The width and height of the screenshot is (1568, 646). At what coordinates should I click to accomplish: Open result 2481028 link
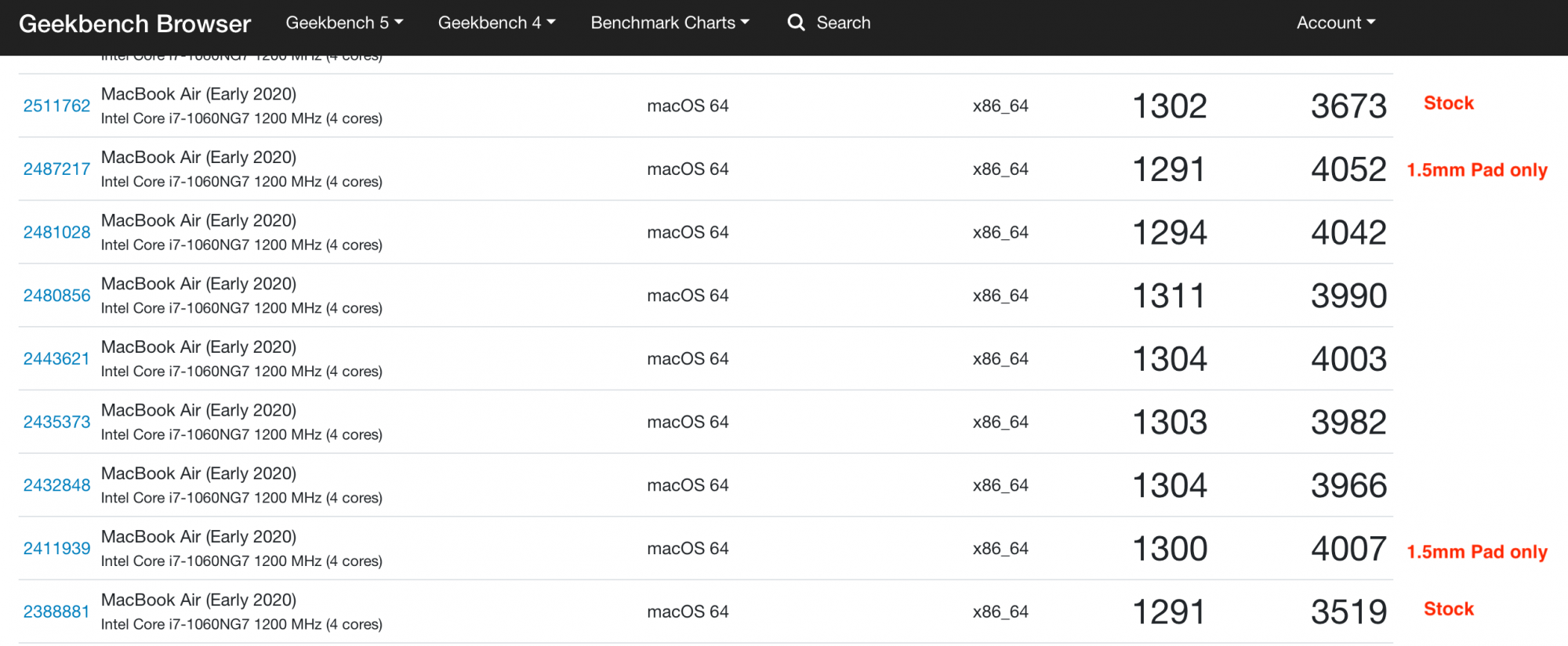tap(56, 232)
